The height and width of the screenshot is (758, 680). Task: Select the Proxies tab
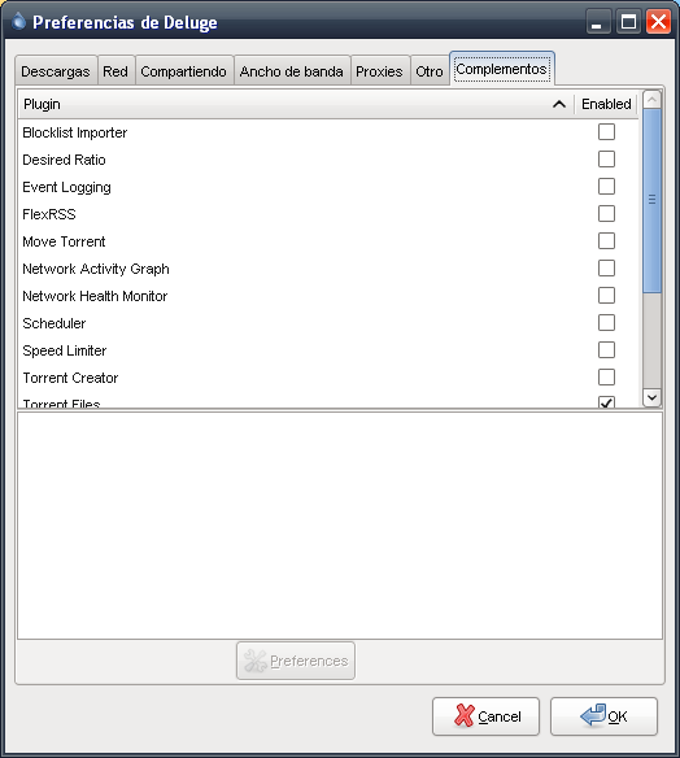coord(379,71)
